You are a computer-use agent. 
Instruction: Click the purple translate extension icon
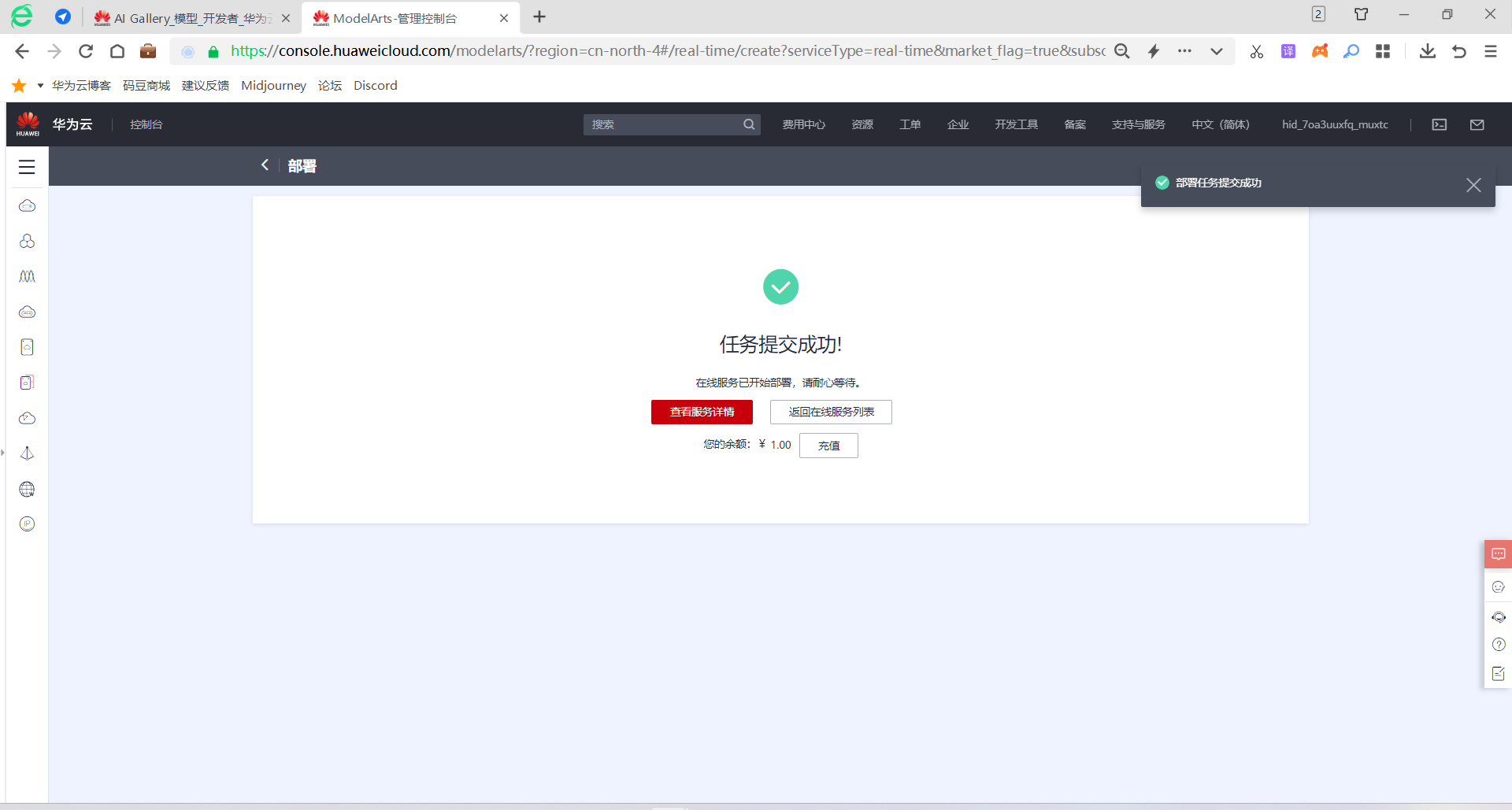tap(1288, 51)
